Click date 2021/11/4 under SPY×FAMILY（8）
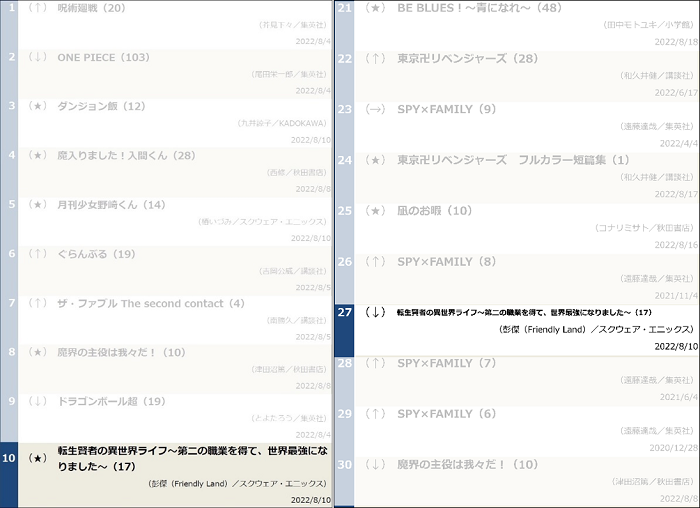 [676, 296]
